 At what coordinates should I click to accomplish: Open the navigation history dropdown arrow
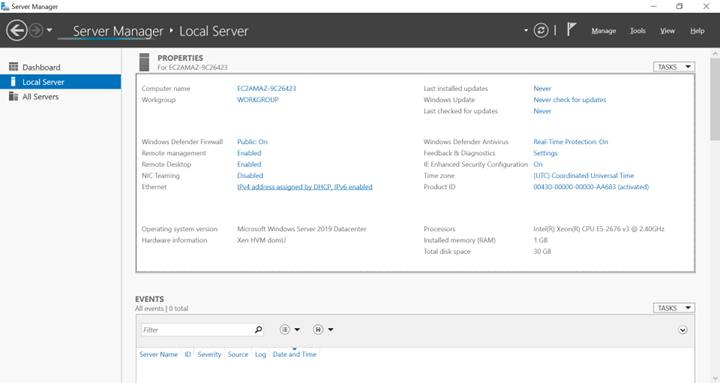49,31
